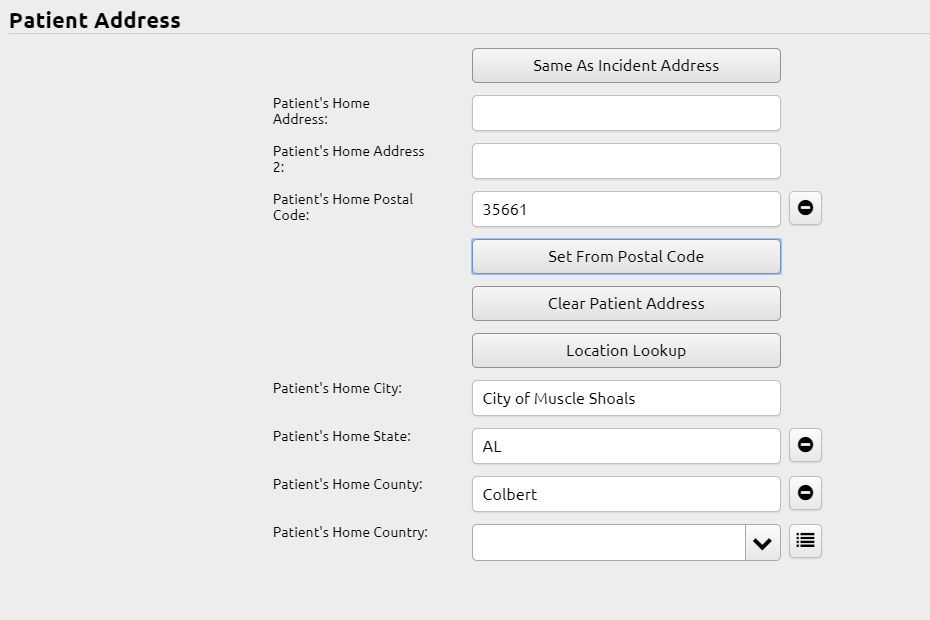The height and width of the screenshot is (620, 930).
Task: Click the state field containing AL
Action: coord(626,446)
